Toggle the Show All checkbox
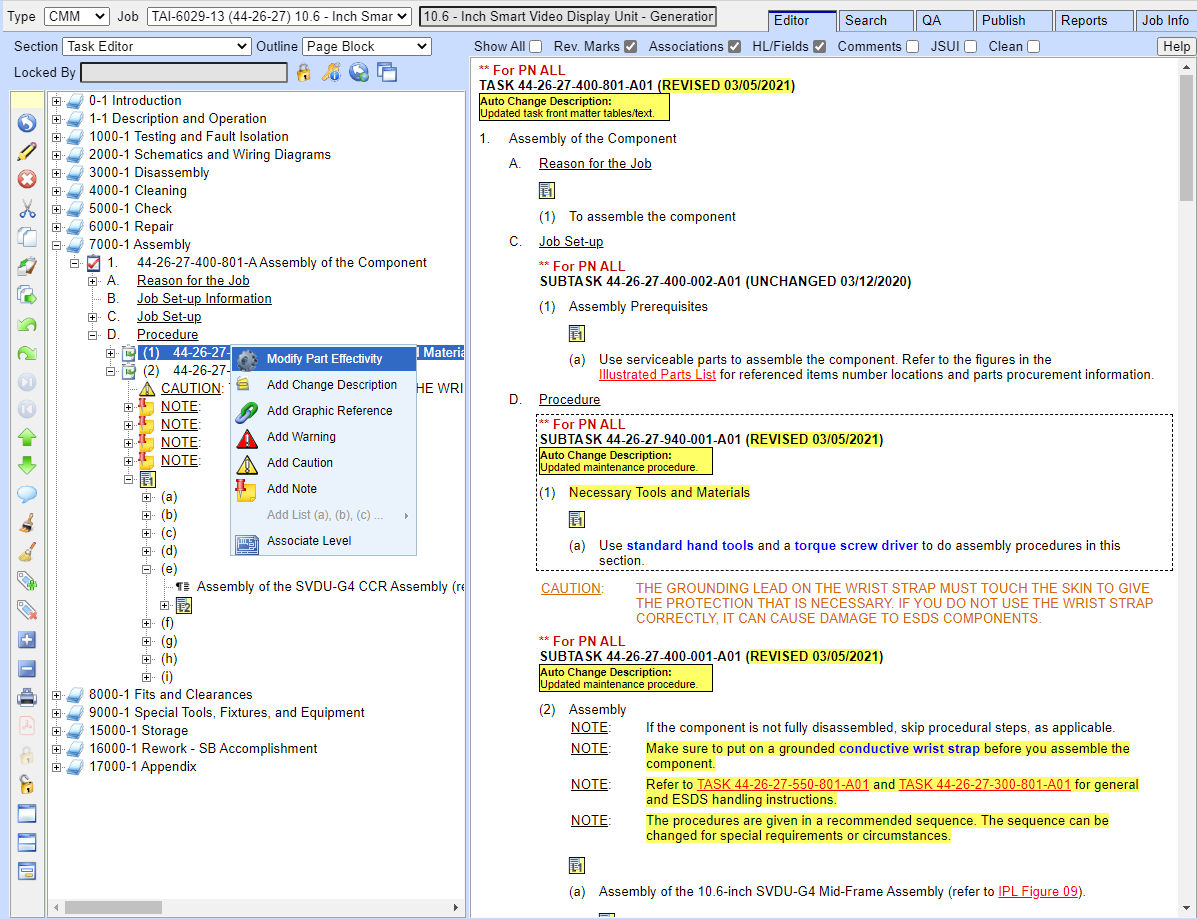Viewport: 1197px width, 919px height. pos(536,47)
